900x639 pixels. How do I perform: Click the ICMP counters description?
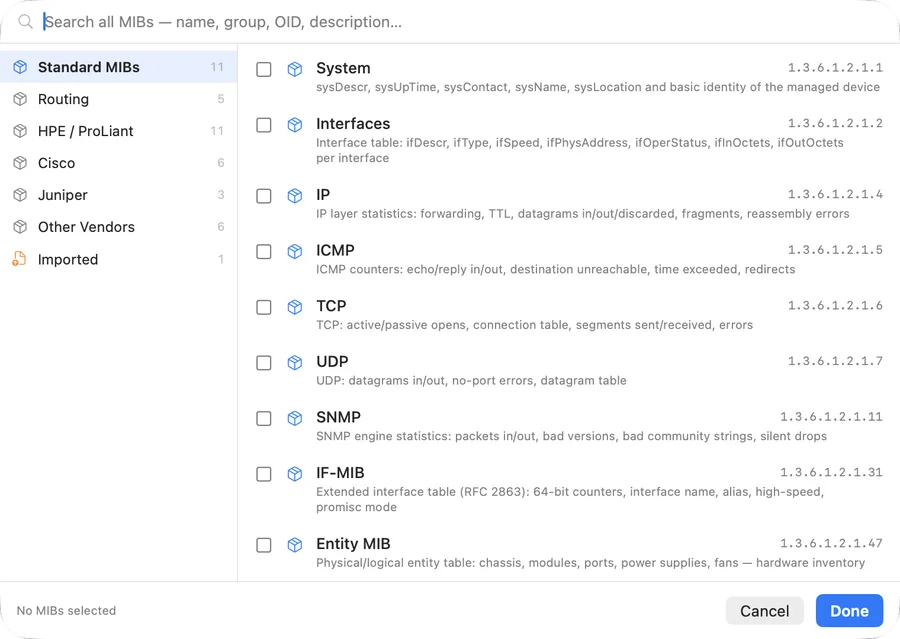coord(556,269)
